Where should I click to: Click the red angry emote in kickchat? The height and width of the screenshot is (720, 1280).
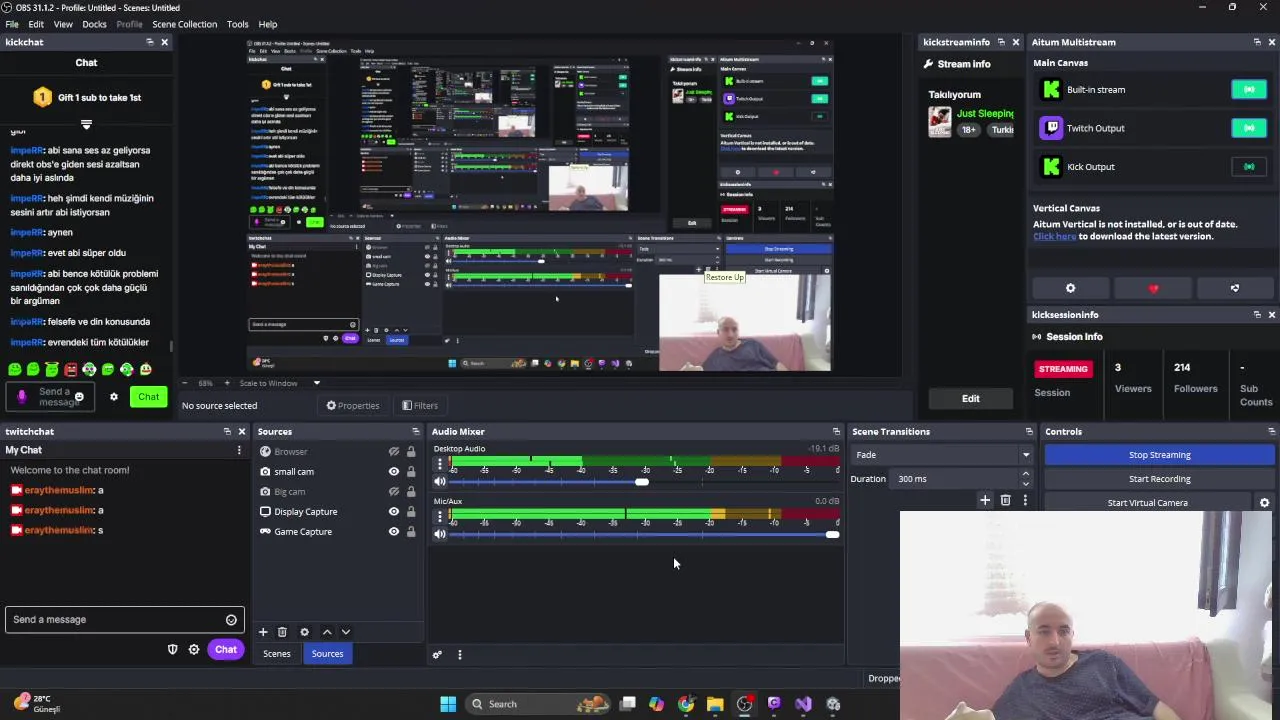(x=71, y=370)
